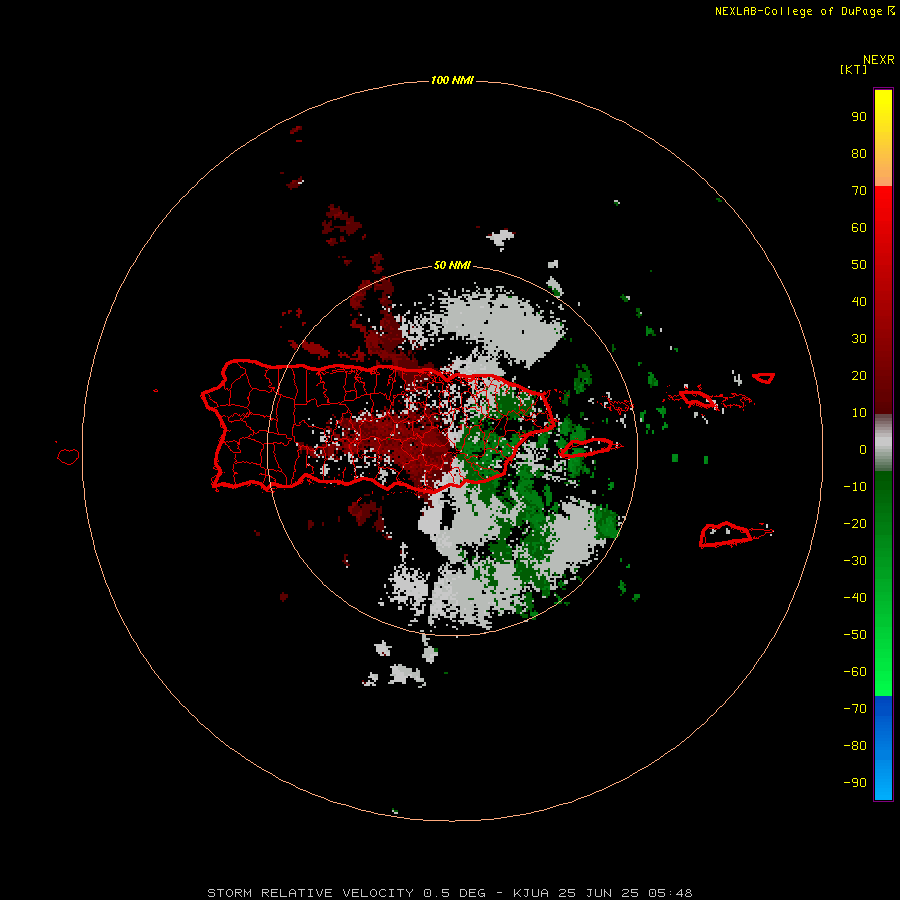Click the NEXR label above the scale
The image size is (900, 900).
click(879, 60)
